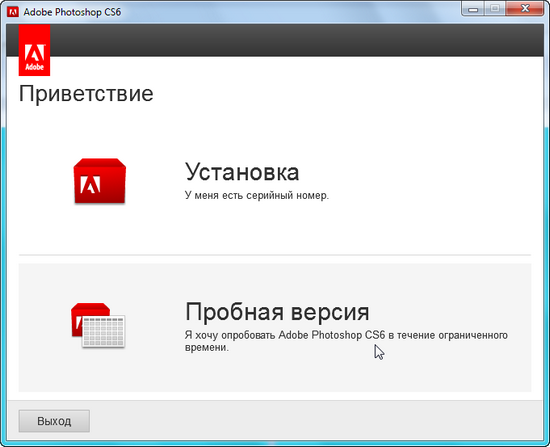Click the disabled maximize window button
550x447 pixels.
(x=495, y=8)
